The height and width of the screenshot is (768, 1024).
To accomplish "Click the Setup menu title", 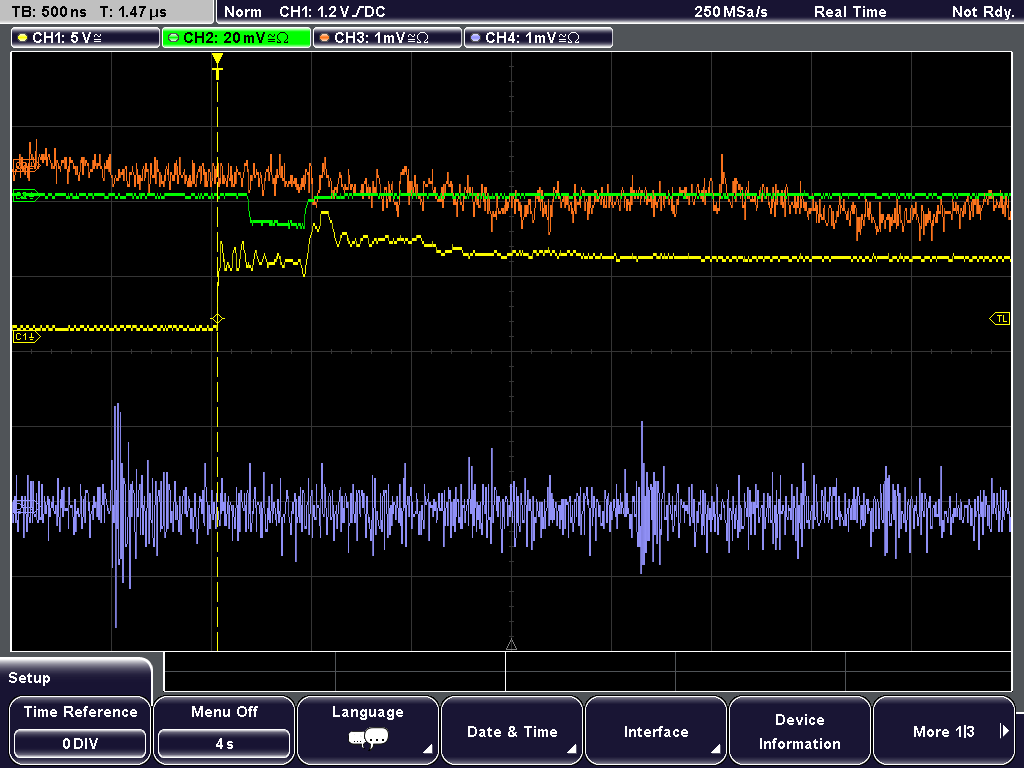I will 29,678.
